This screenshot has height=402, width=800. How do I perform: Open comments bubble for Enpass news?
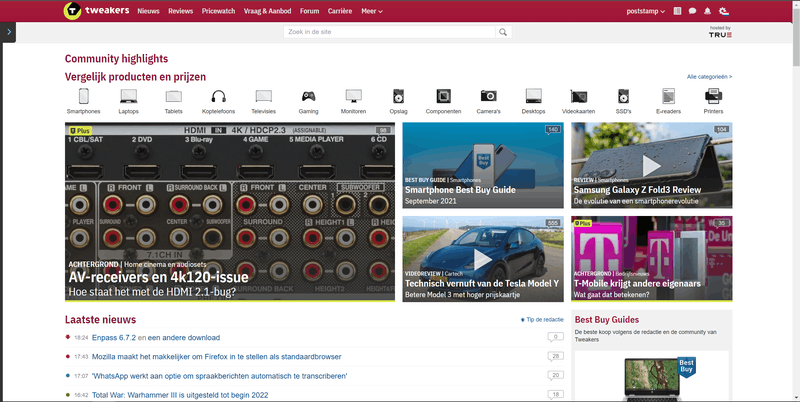(x=556, y=337)
